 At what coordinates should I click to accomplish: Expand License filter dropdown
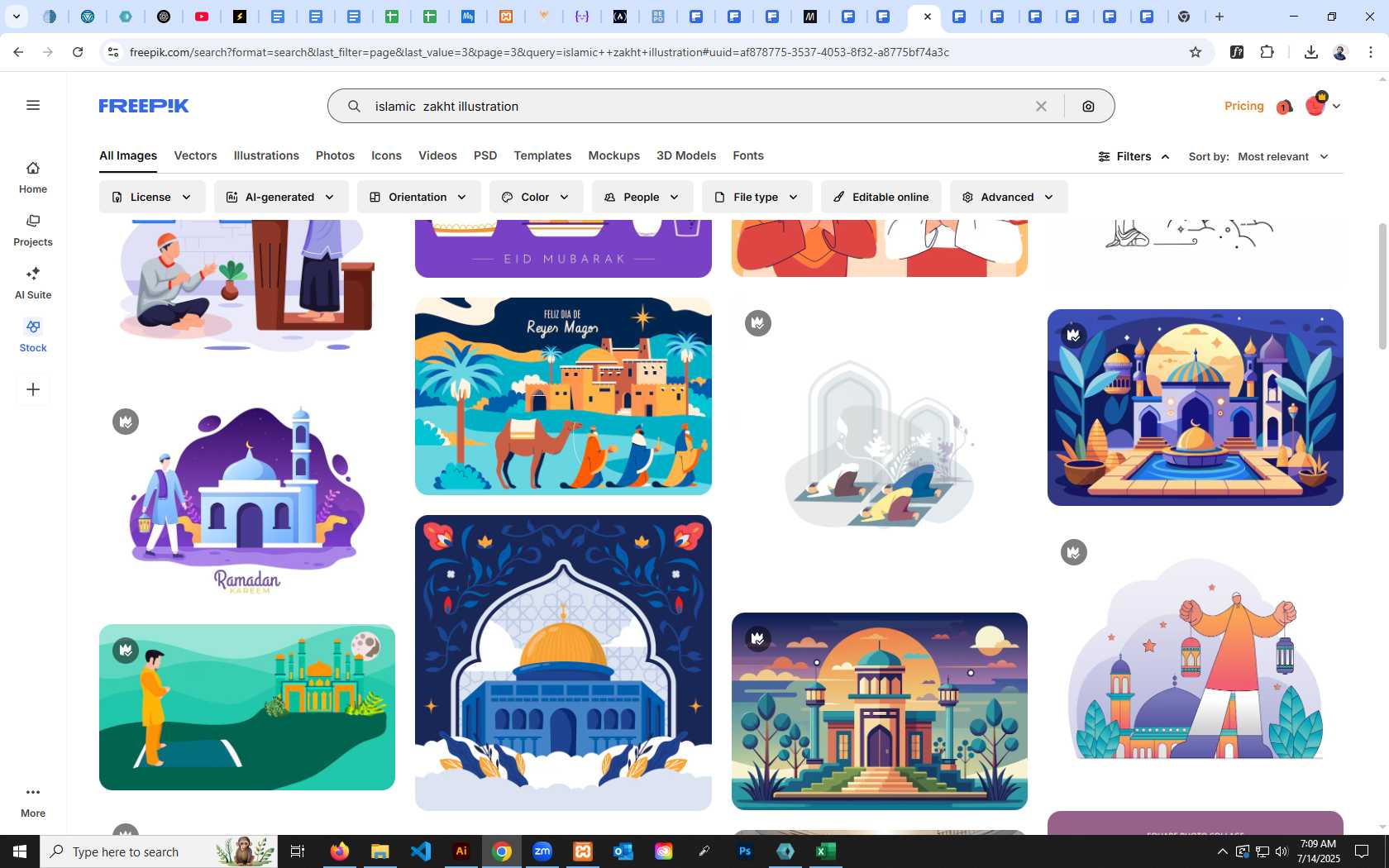pos(152,197)
